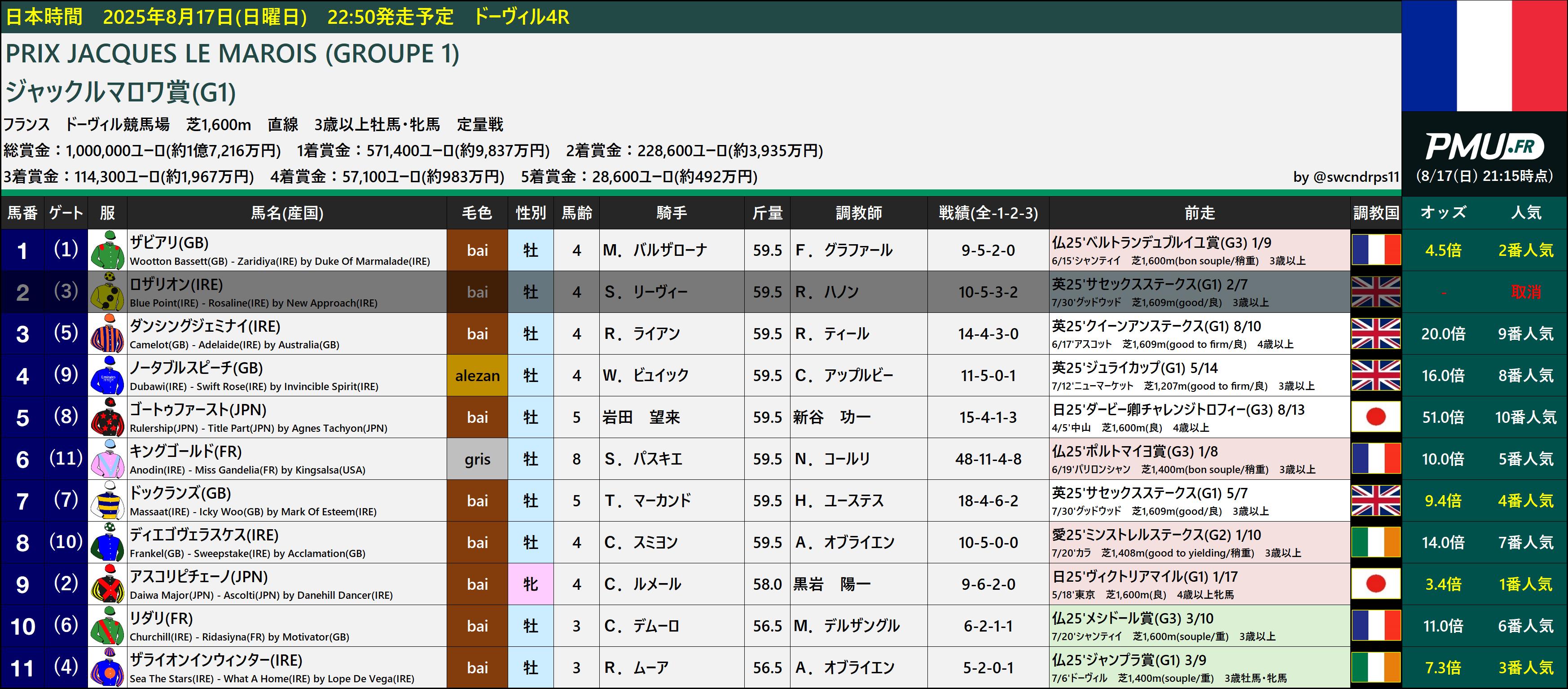Click the Irish flag in the last row
The height and width of the screenshot is (689, 1568).
pos(1376,668)
